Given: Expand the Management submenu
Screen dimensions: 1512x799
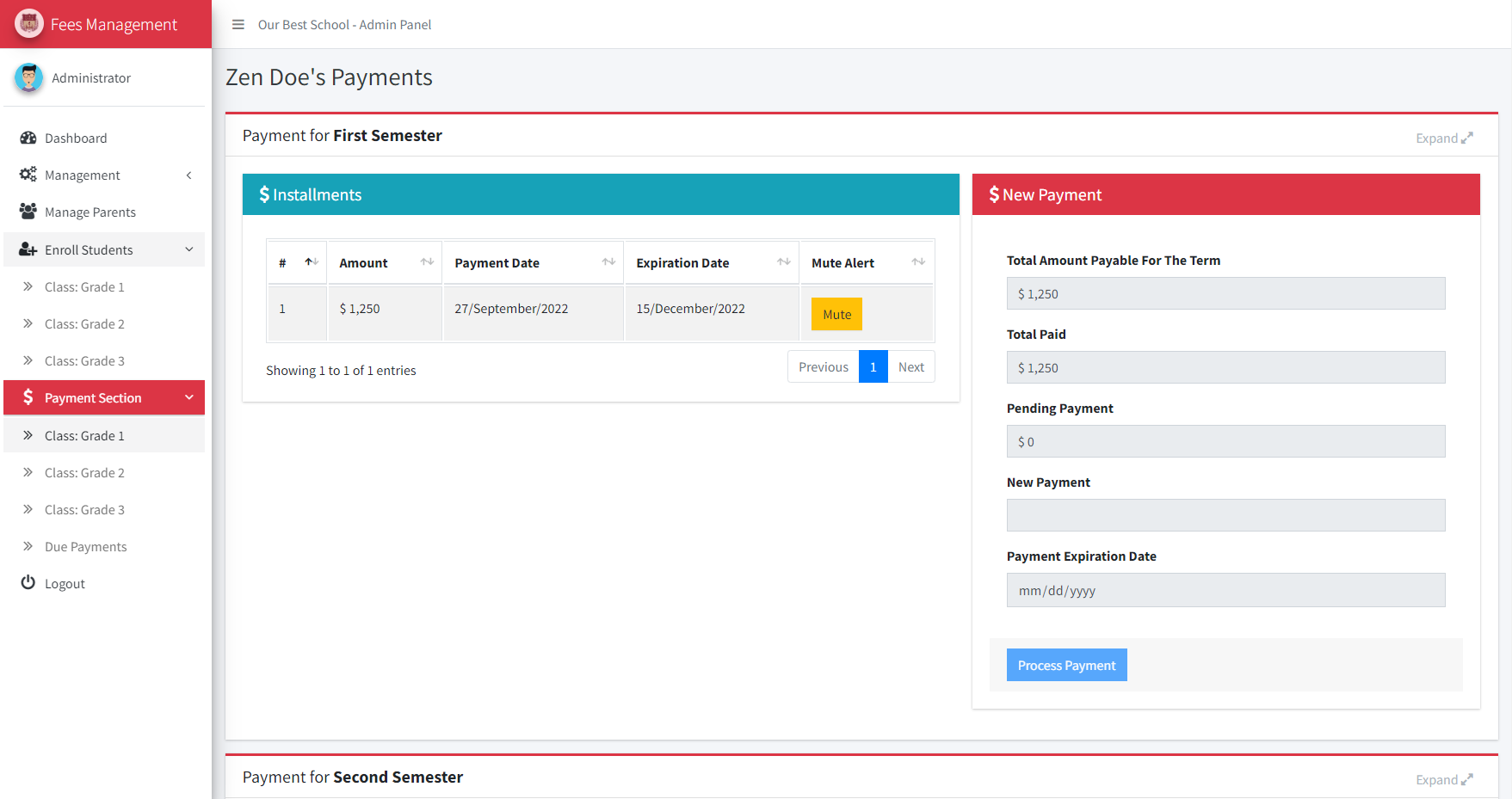Looking at the screenshot, I should pos(188,175).
